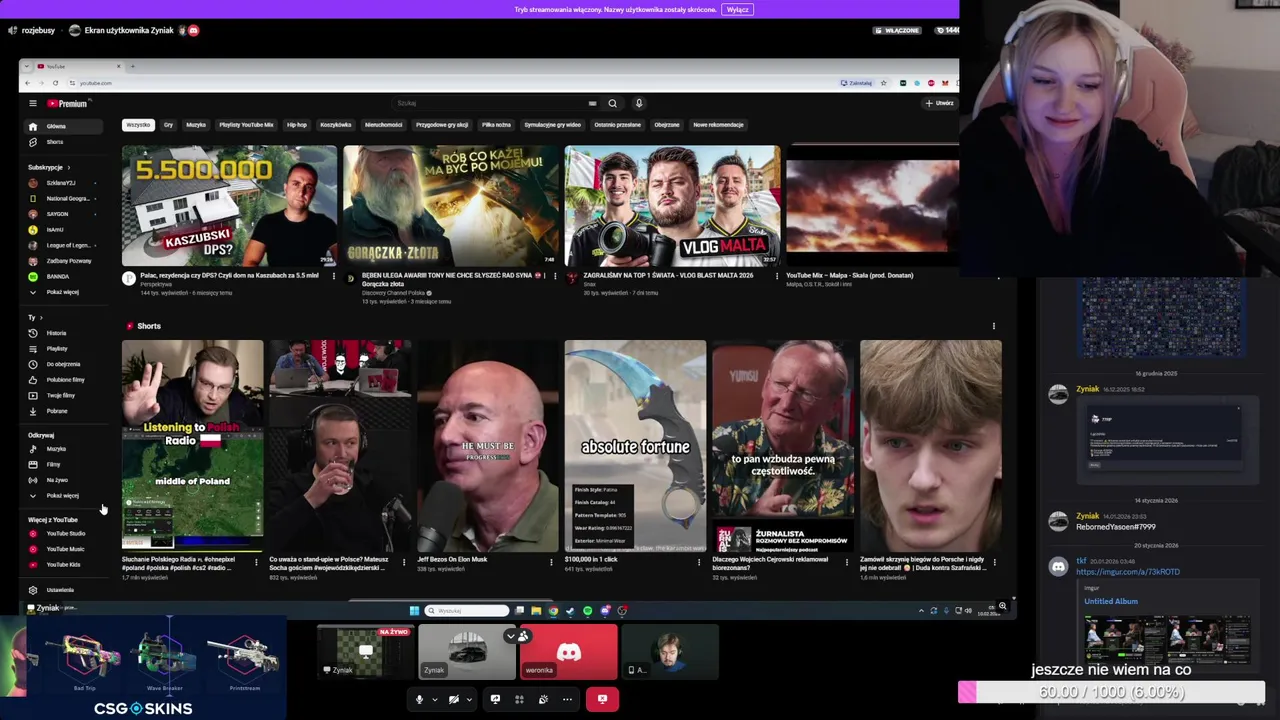1280x720 pixels.
Task: Select the Gry filter chip
Action: 168,125
